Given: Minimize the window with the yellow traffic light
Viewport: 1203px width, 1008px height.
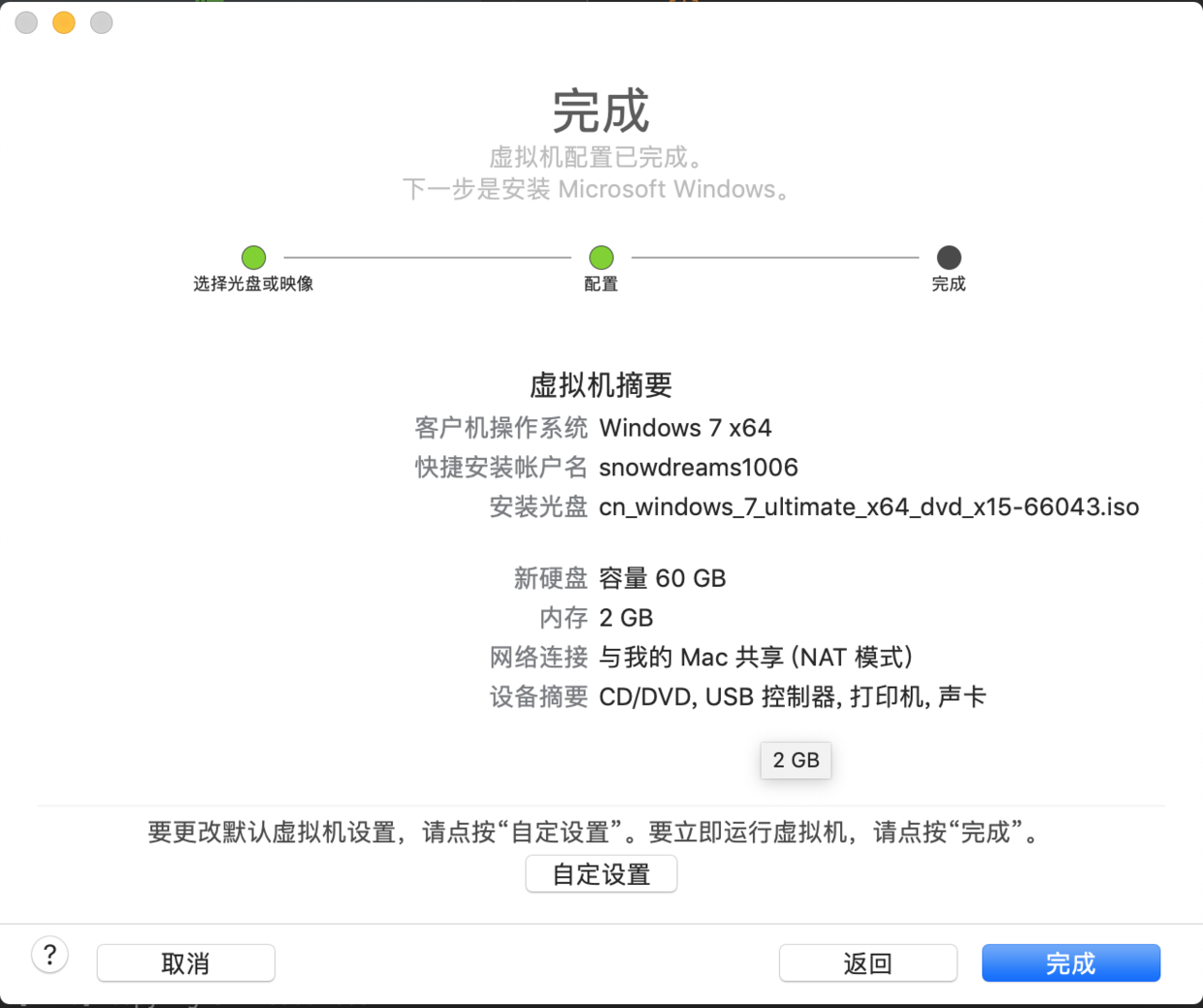Looking at the screenshot, I should point(63,22).
